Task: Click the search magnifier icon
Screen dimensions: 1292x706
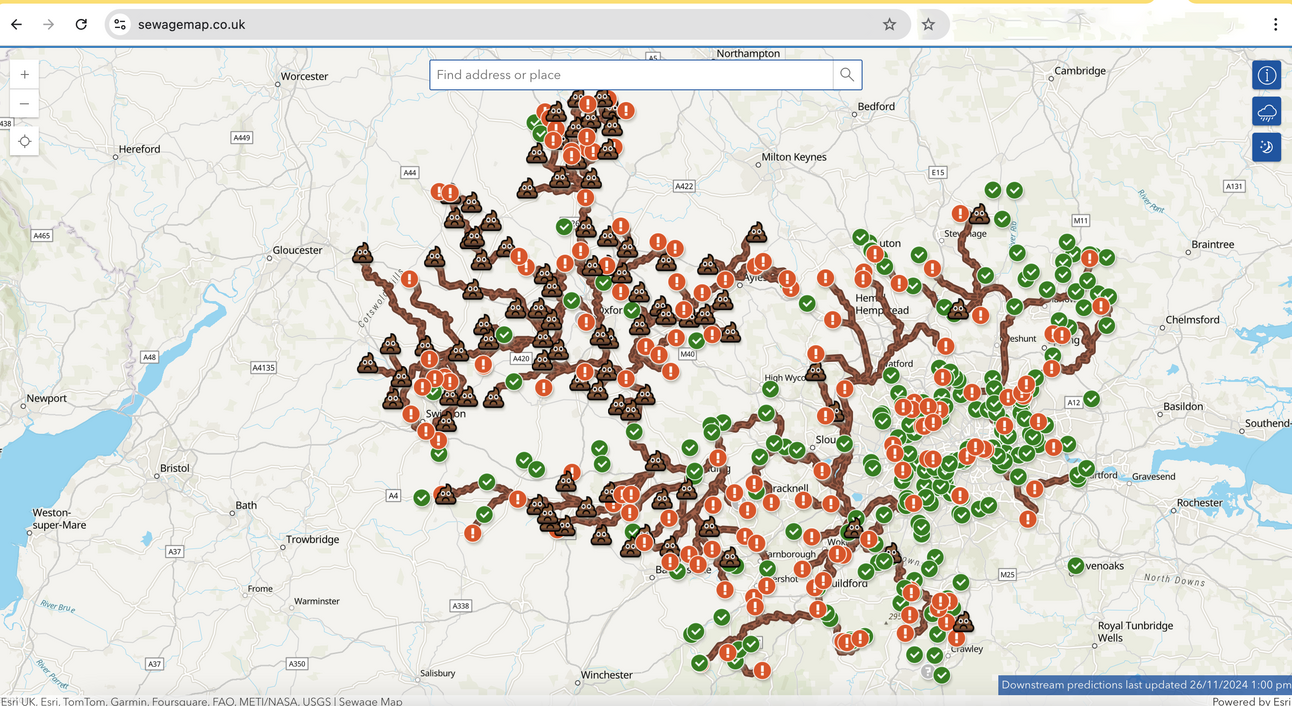Action: [846, 74]
